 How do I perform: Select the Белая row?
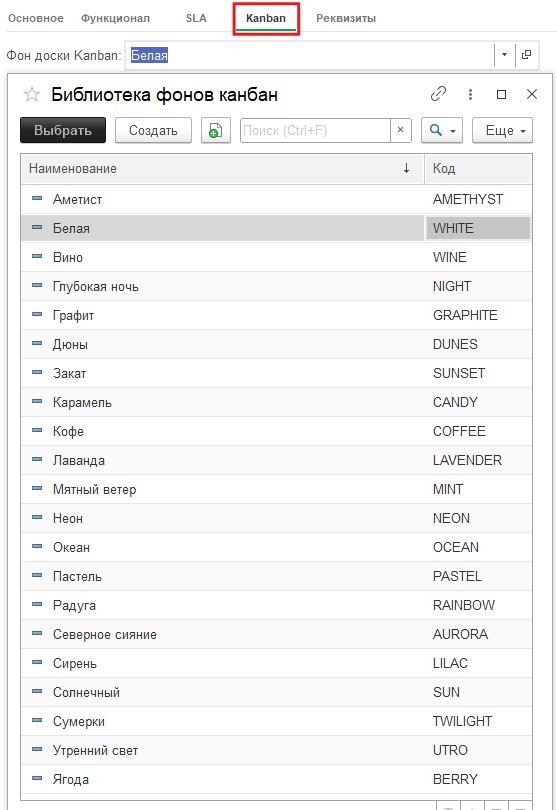276,228
